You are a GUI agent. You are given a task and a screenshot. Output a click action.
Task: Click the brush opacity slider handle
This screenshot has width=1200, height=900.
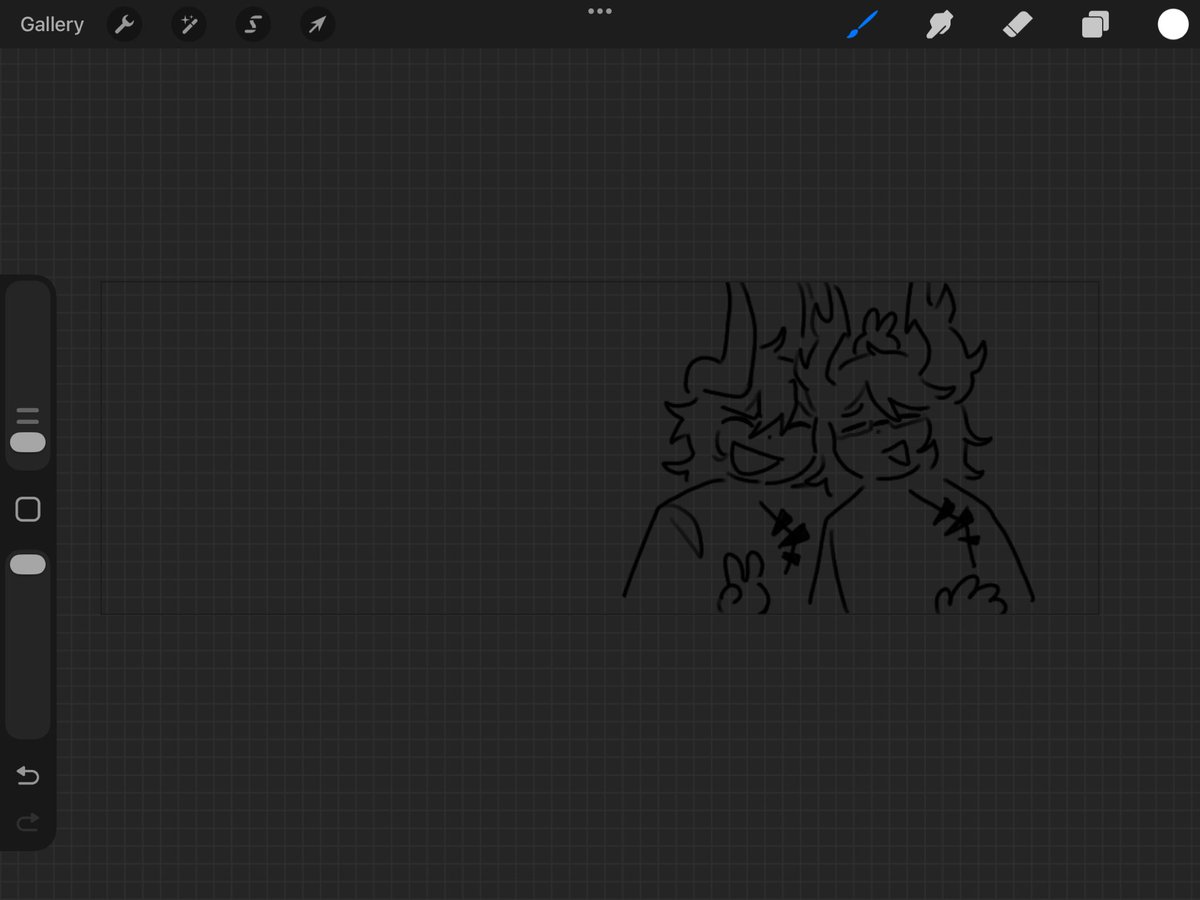click(28, 565)
